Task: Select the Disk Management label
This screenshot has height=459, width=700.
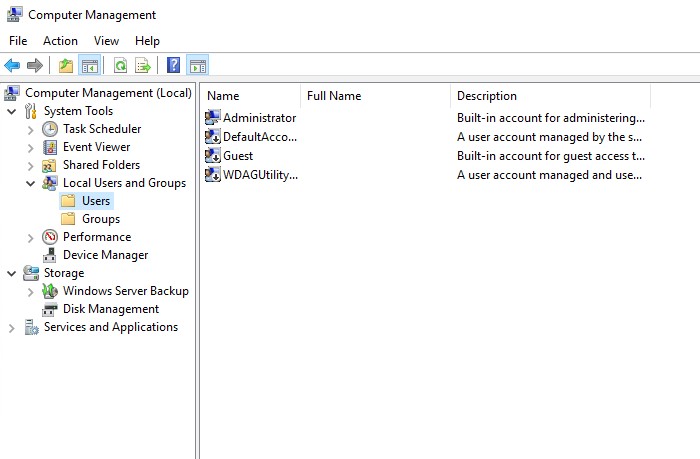Action: pyautogui.click(x=111, y=309)
